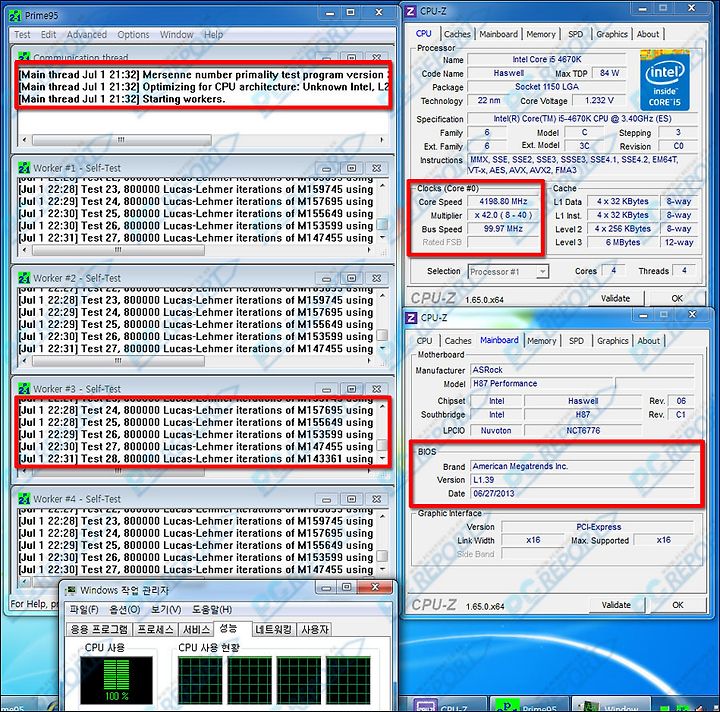Click horizontal scrollbar thumb in Worker #2 window
Screen dimensions: 720x712
tap(118, 361)
